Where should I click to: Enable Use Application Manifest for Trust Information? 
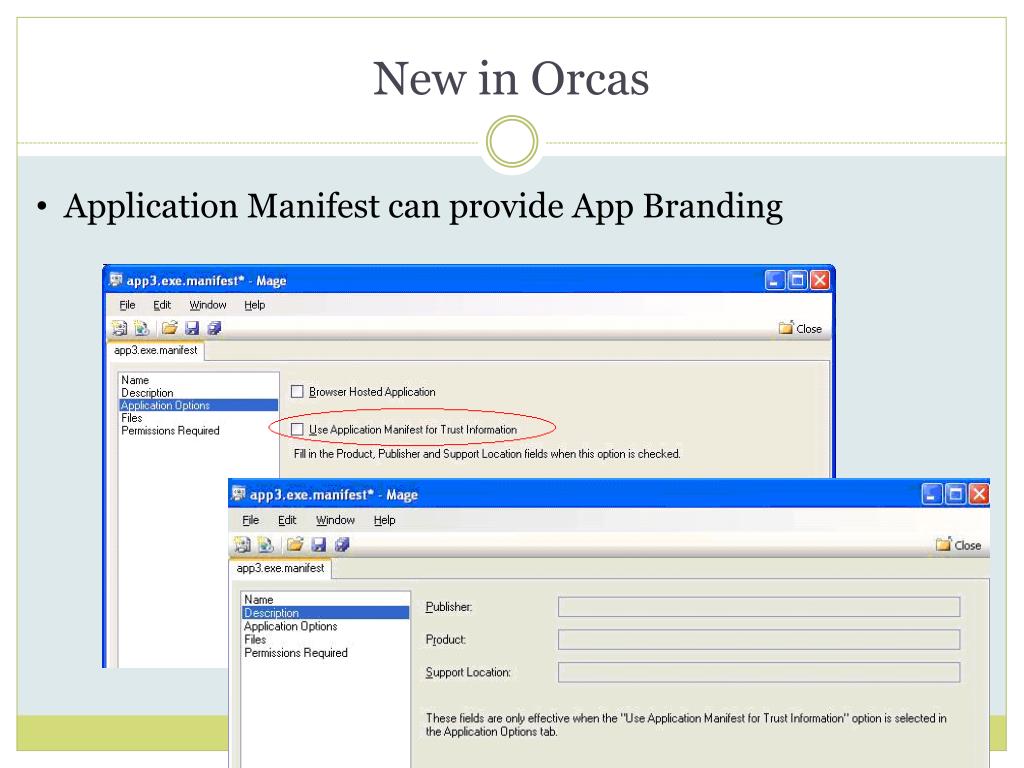[x=297, y=429]
